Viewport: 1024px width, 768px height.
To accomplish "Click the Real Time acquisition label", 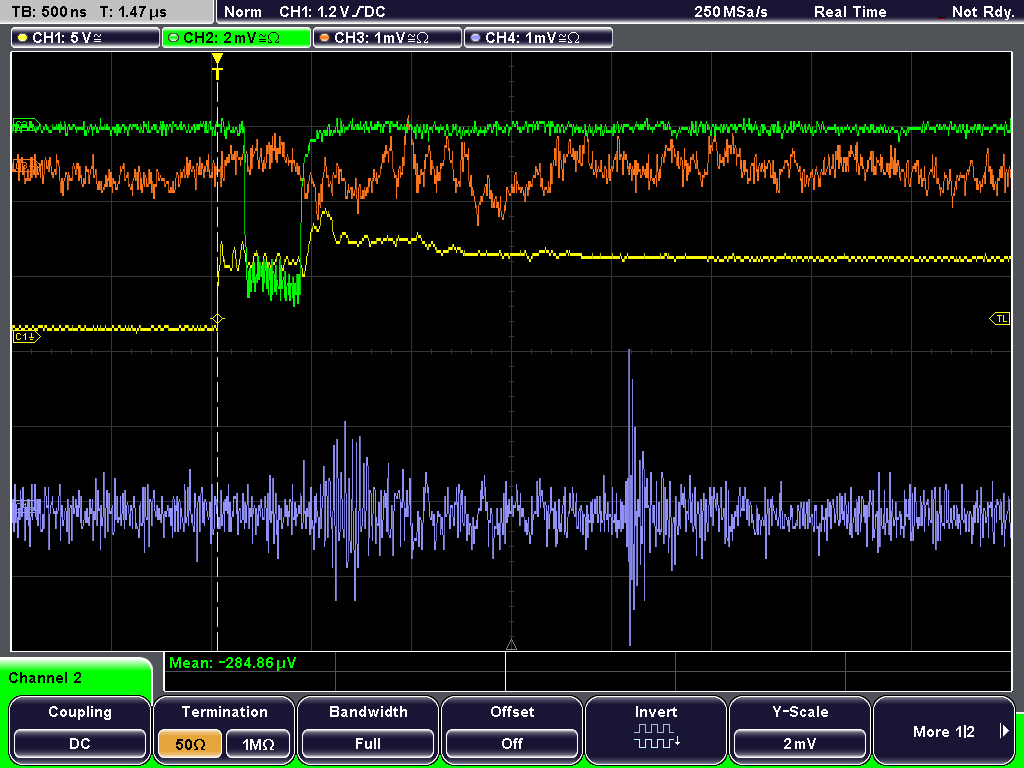I will pyautogui.click(x=850, y=12).
